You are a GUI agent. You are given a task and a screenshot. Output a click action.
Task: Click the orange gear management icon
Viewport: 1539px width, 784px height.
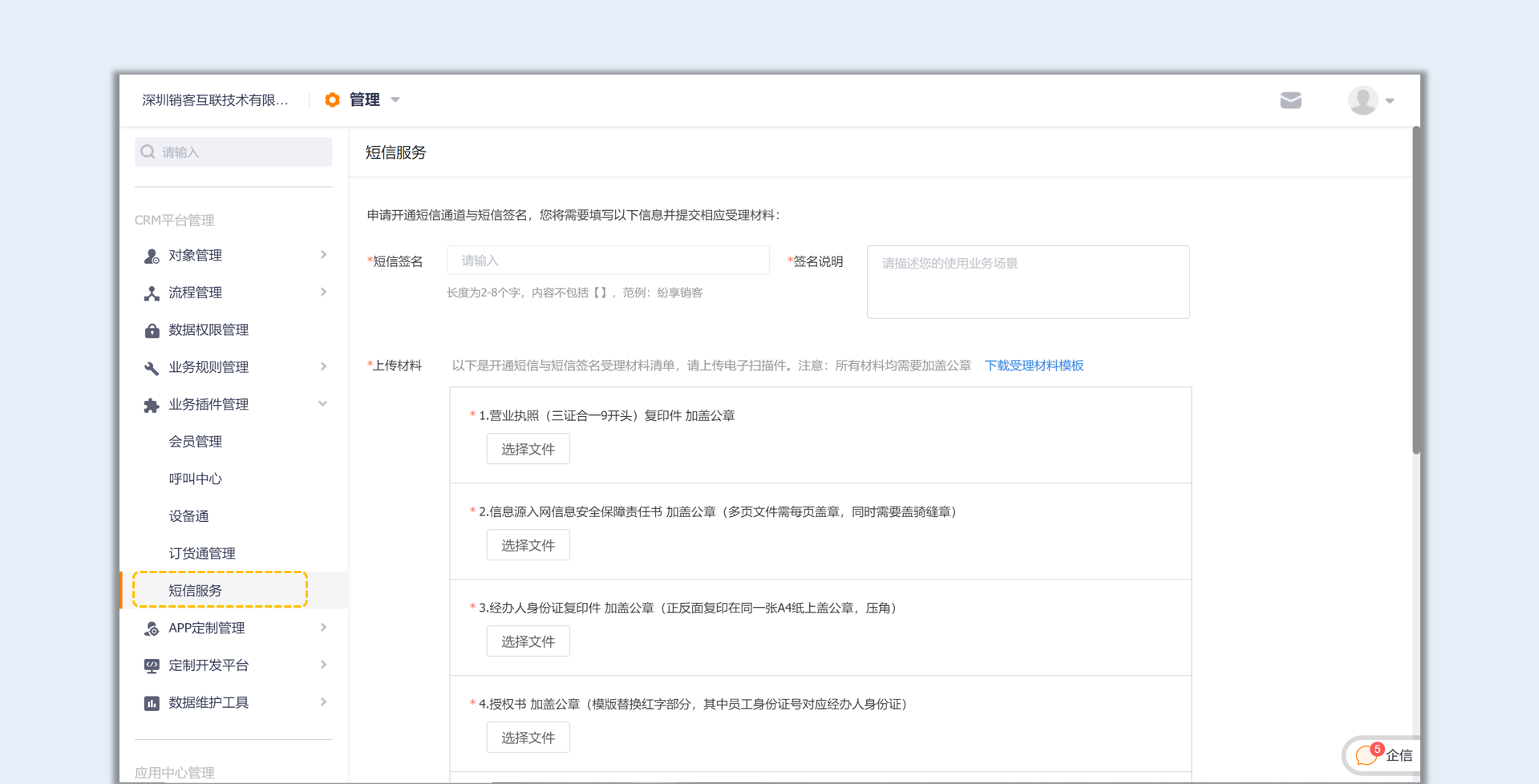(x=332, y=99)
